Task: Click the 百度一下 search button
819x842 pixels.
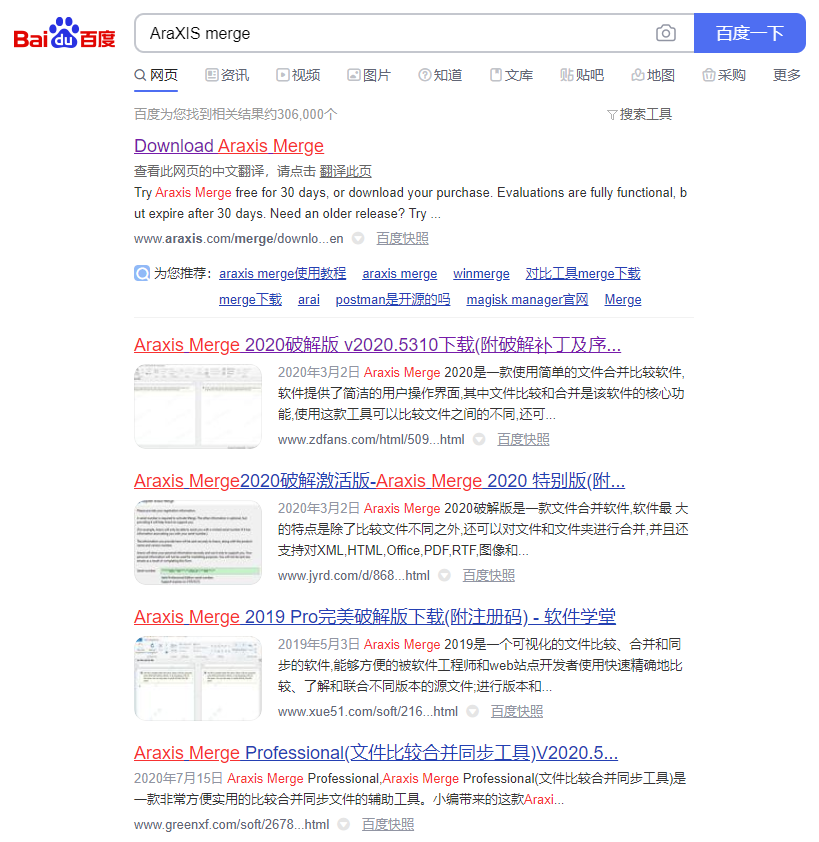Action: pyautogui.click(x=749, y=33)
